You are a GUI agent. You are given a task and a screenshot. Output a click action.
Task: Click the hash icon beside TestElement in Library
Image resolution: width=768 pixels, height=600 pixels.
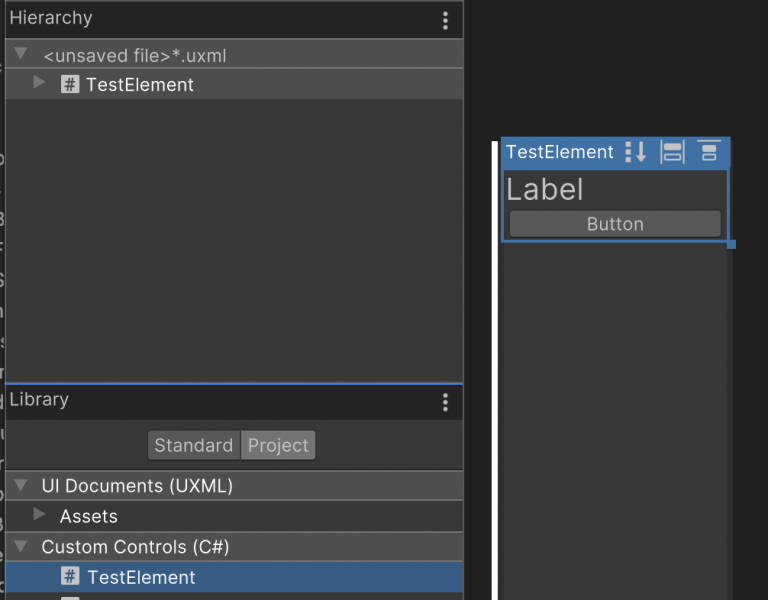point(70,577)
